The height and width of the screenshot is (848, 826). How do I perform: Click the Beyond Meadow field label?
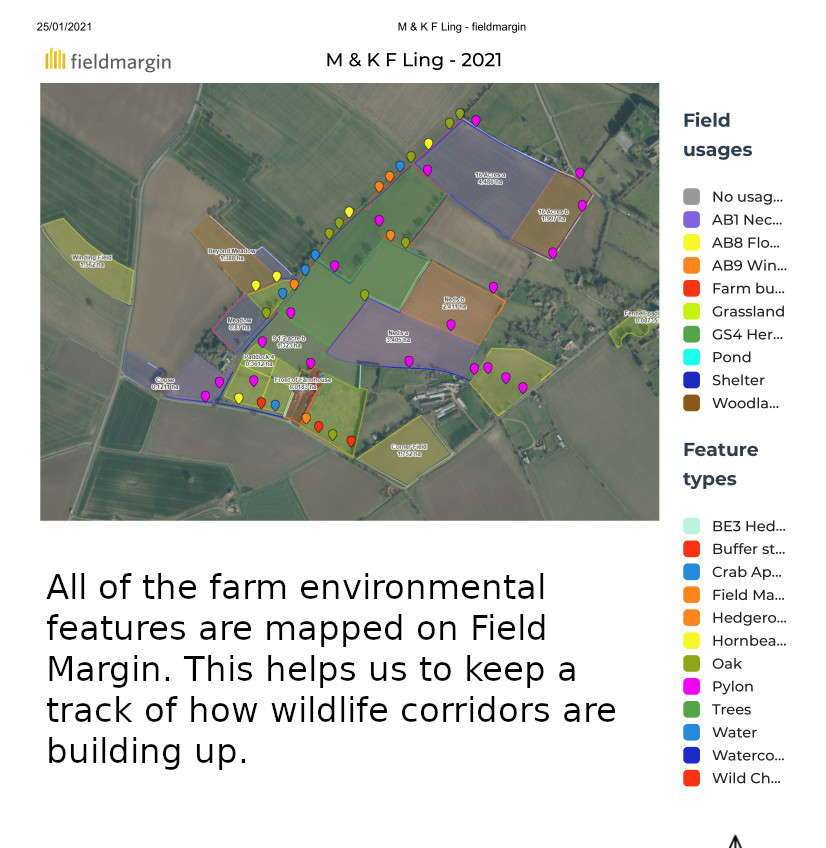click(x=231, y=254)
